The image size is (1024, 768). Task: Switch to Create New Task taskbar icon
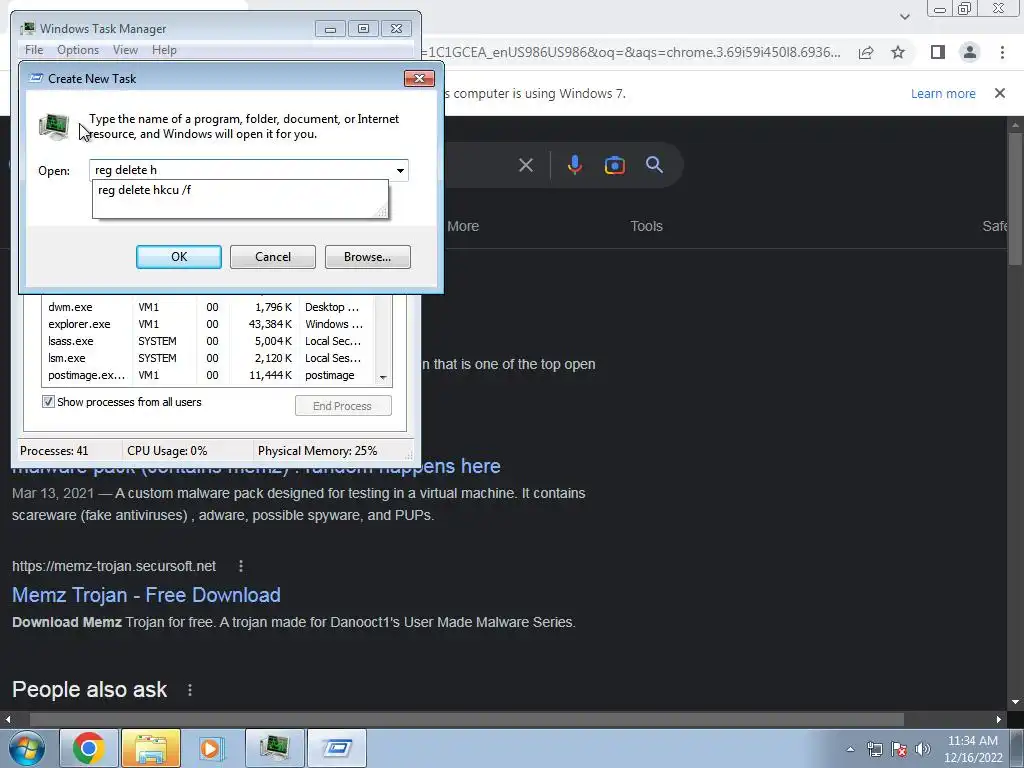click(337, 748)
